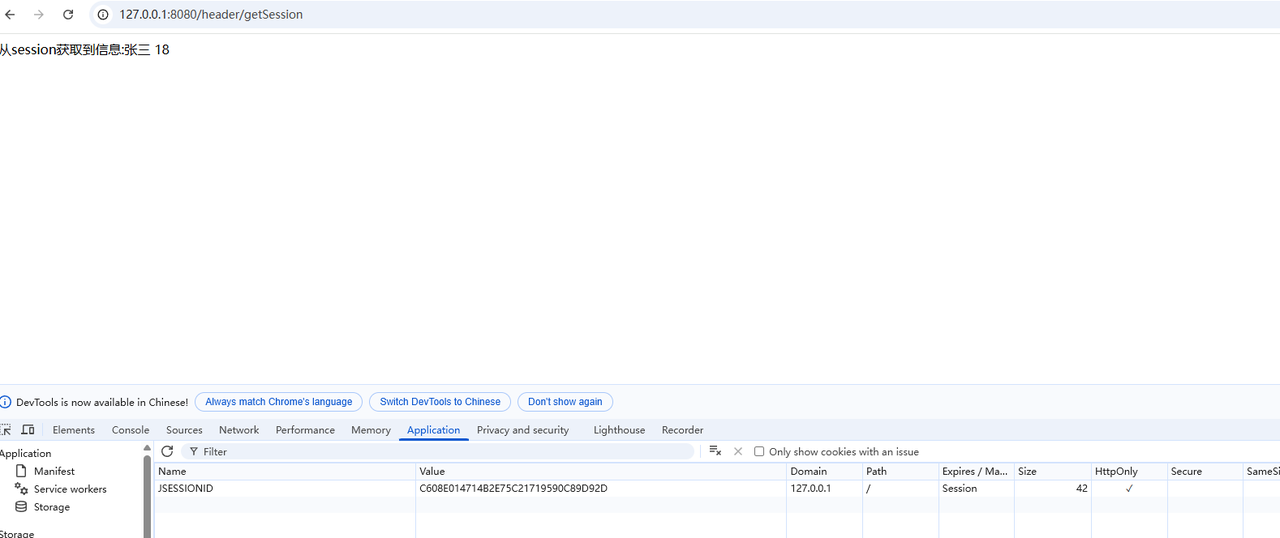This screenshot has height=538, width=1280.
Task: Click Switch DevTools to Chinese button
Action: (440, 402)
